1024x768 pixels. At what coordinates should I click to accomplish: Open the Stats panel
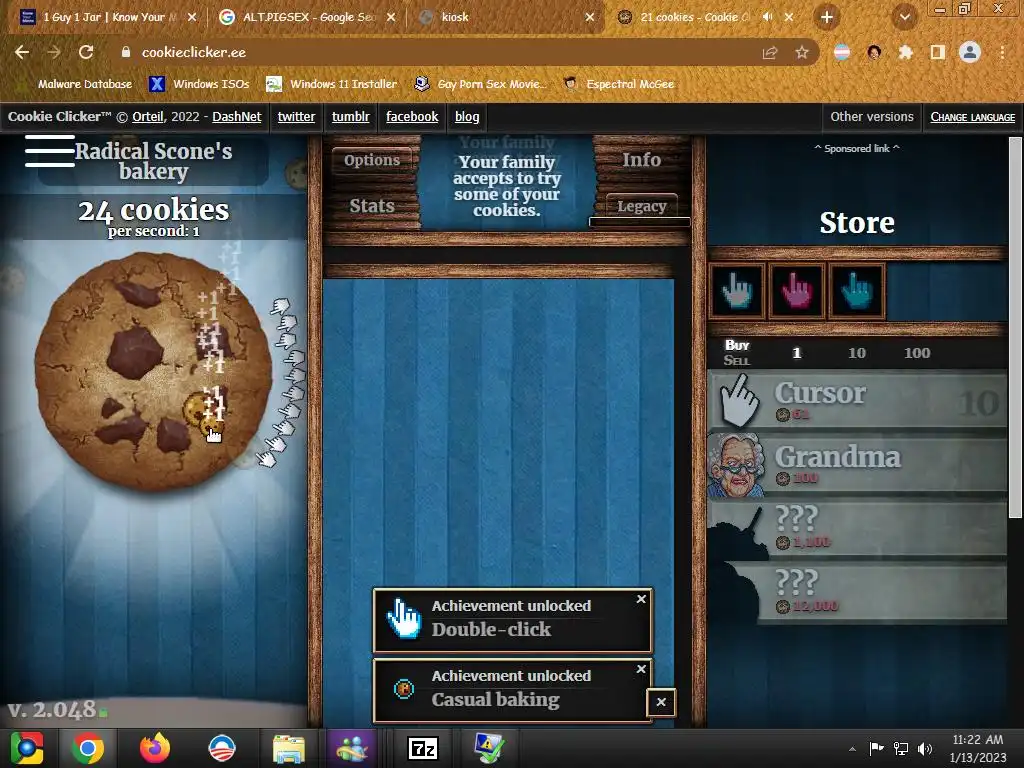(x=372, y=206)
